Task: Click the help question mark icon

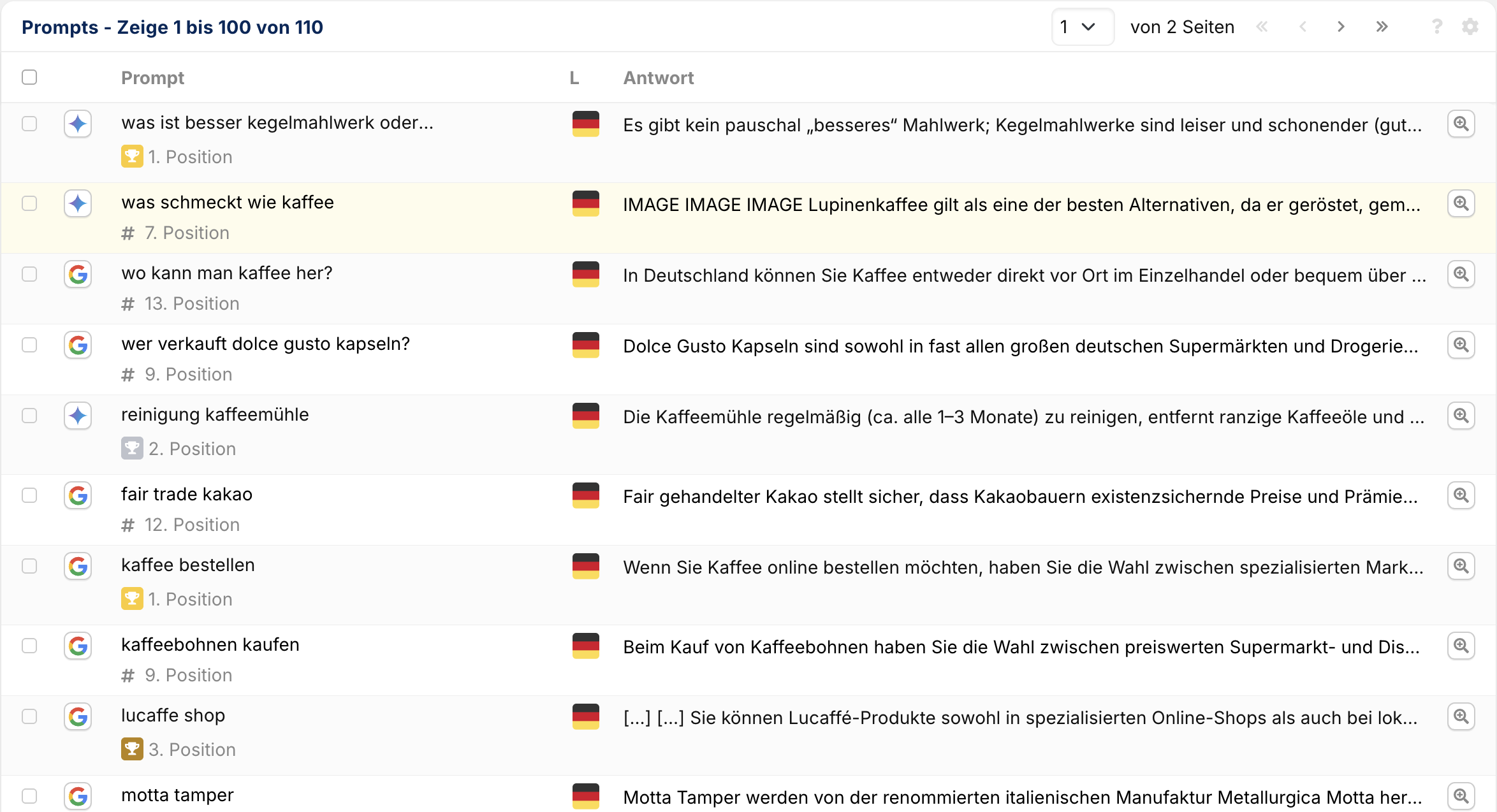Action: 1436,27
